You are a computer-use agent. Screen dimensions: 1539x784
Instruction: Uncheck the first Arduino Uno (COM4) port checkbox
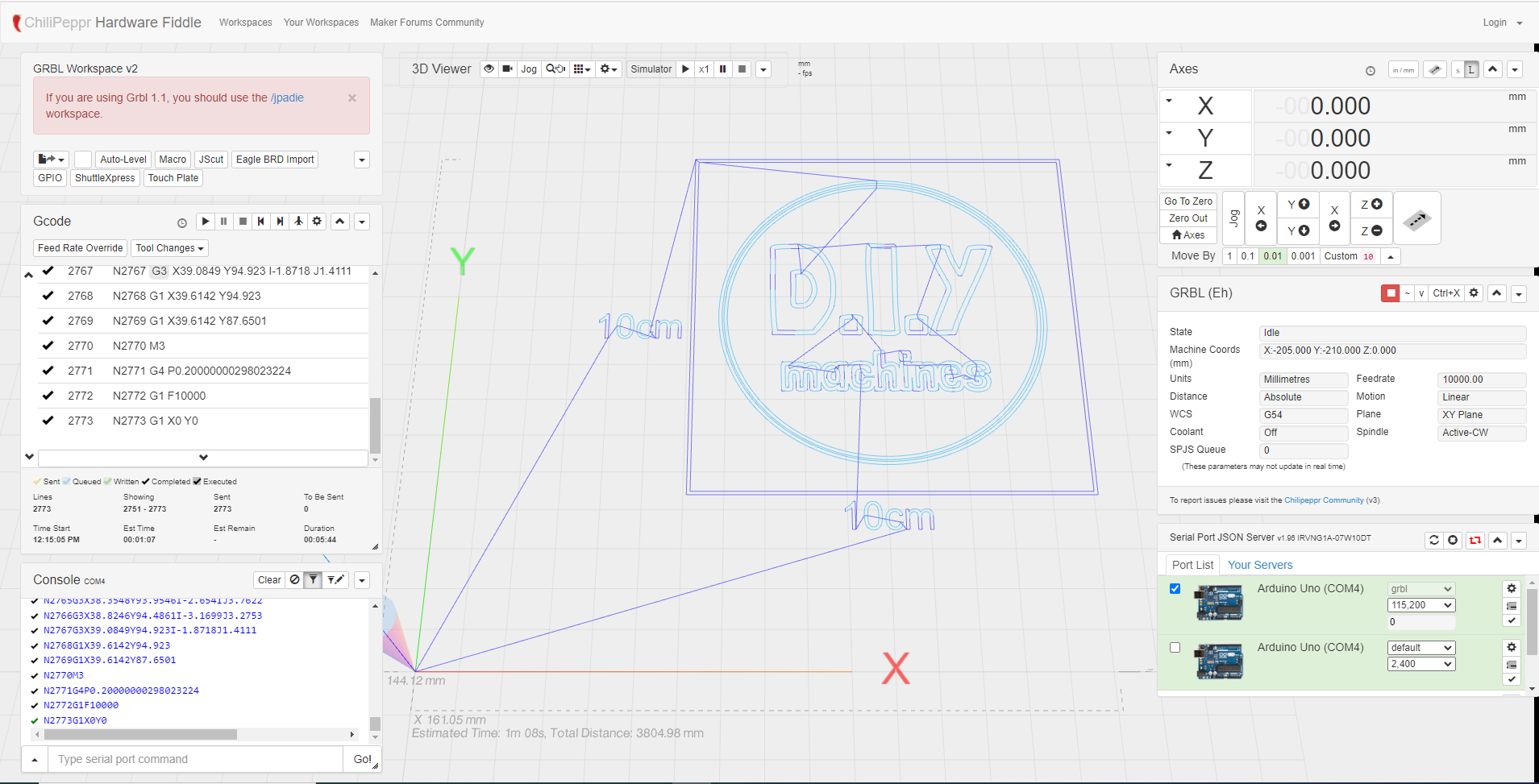[x=1175, y=588]
